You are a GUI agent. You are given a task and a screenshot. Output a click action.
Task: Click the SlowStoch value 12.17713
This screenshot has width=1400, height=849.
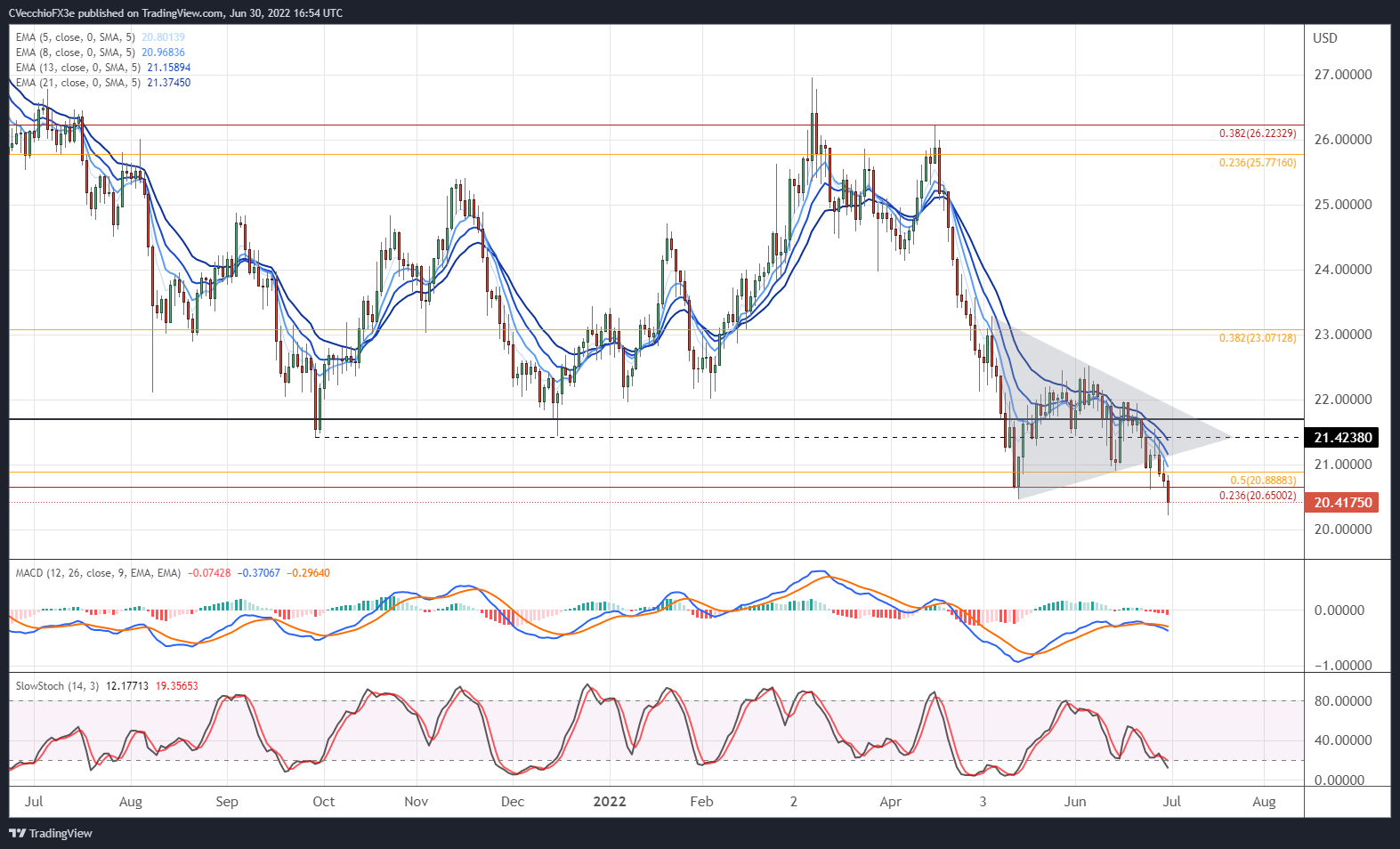coord(128,686)
